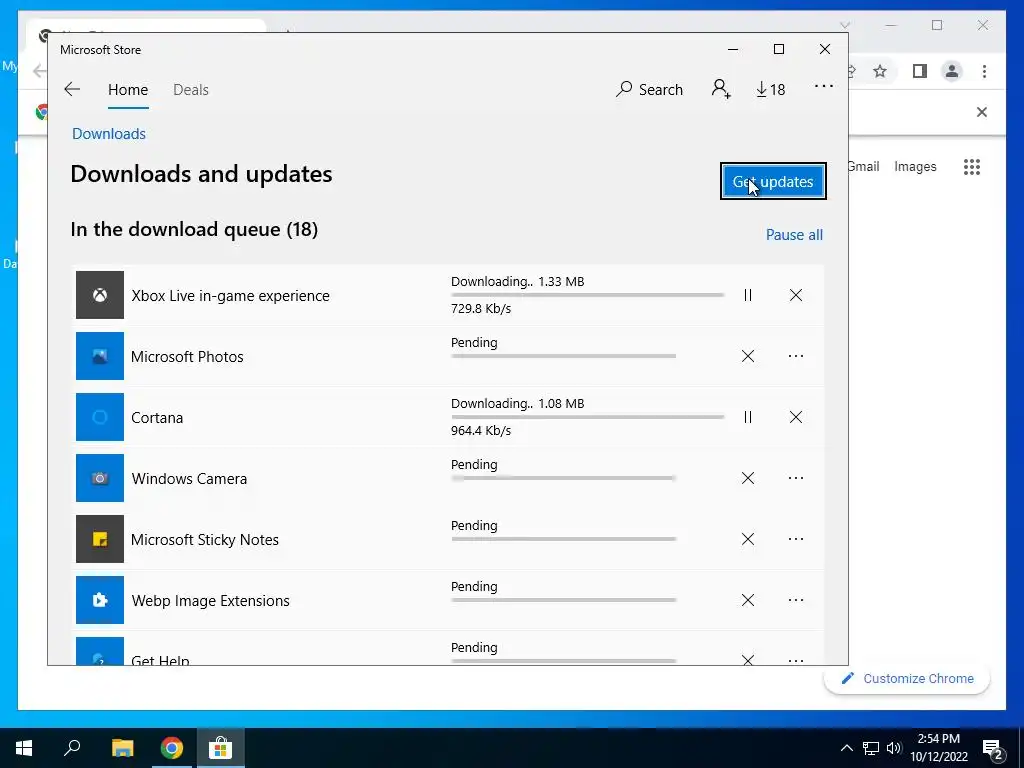Open the Webp Image Extensions app icon
The width and height of the screenshot is (1024, 768).
100,600
